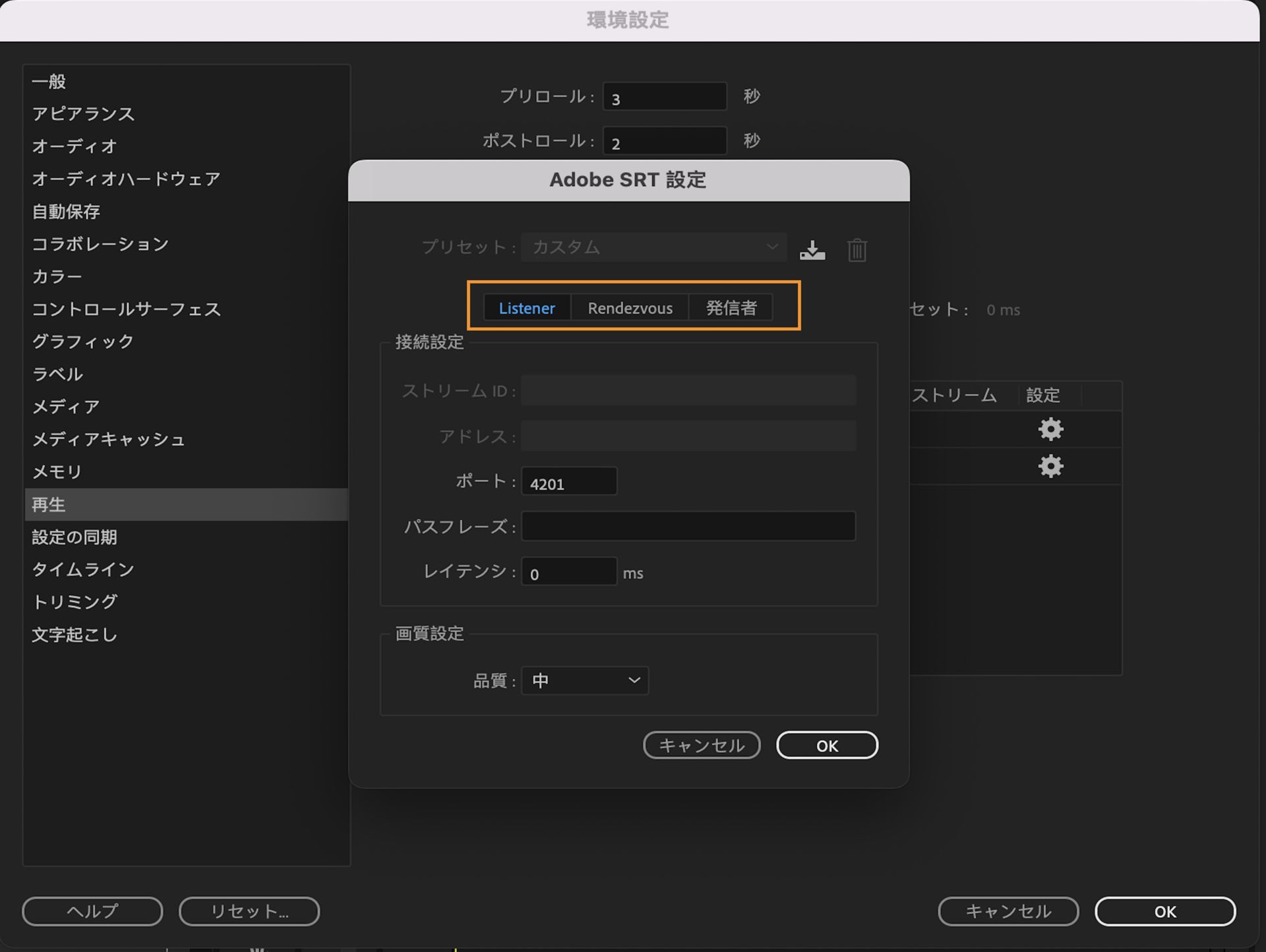Click the レイテンシ milliseconds field
This screenshot has width=1266, height=952.
click(568, 572)
